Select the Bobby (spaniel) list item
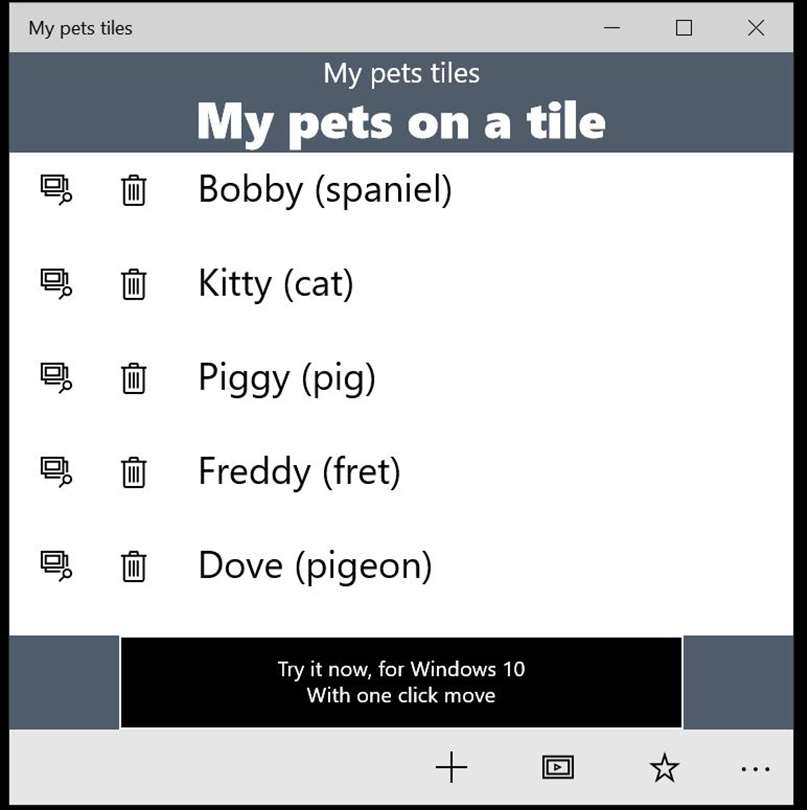The image size is (807, 810). [x=325, y=189]
